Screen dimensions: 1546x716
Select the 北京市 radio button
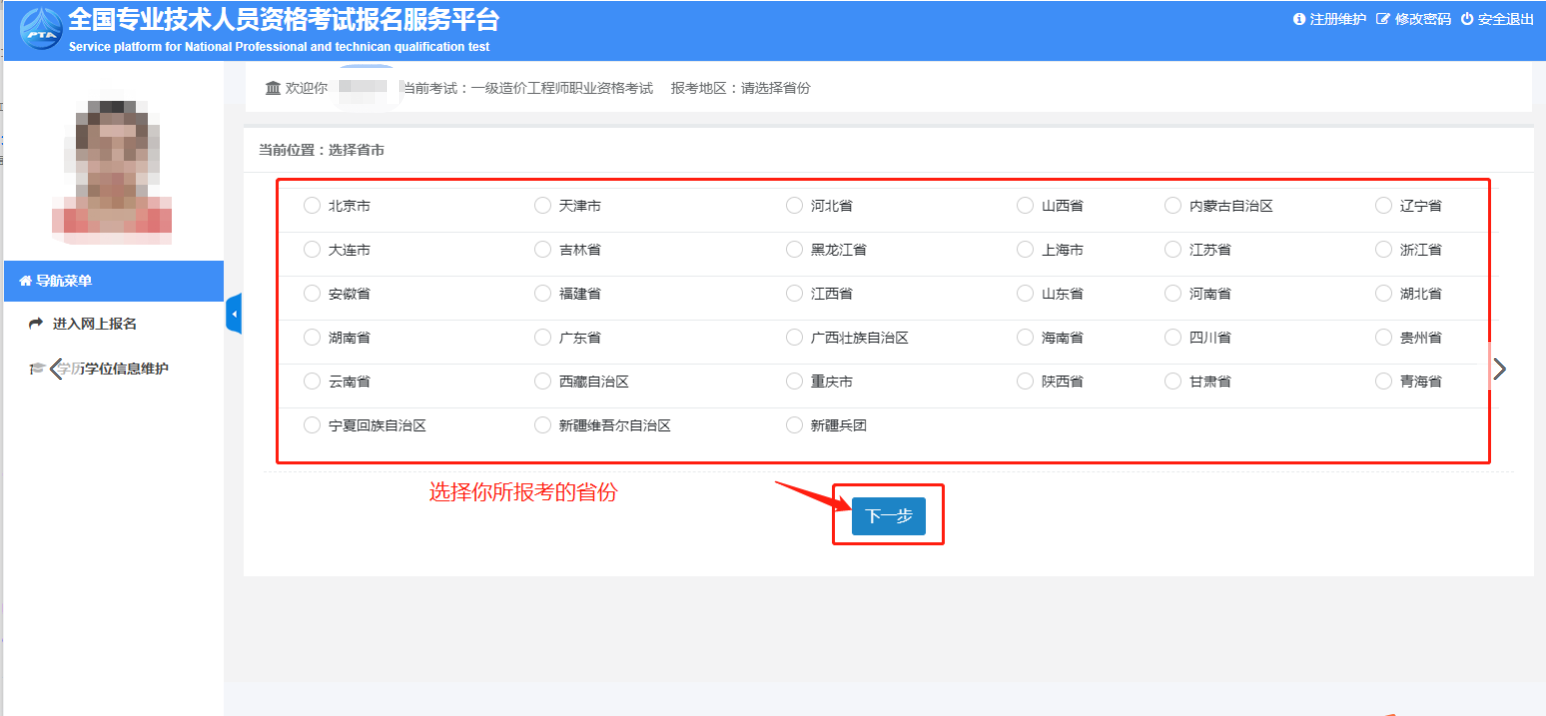click(x=311, y=206)
